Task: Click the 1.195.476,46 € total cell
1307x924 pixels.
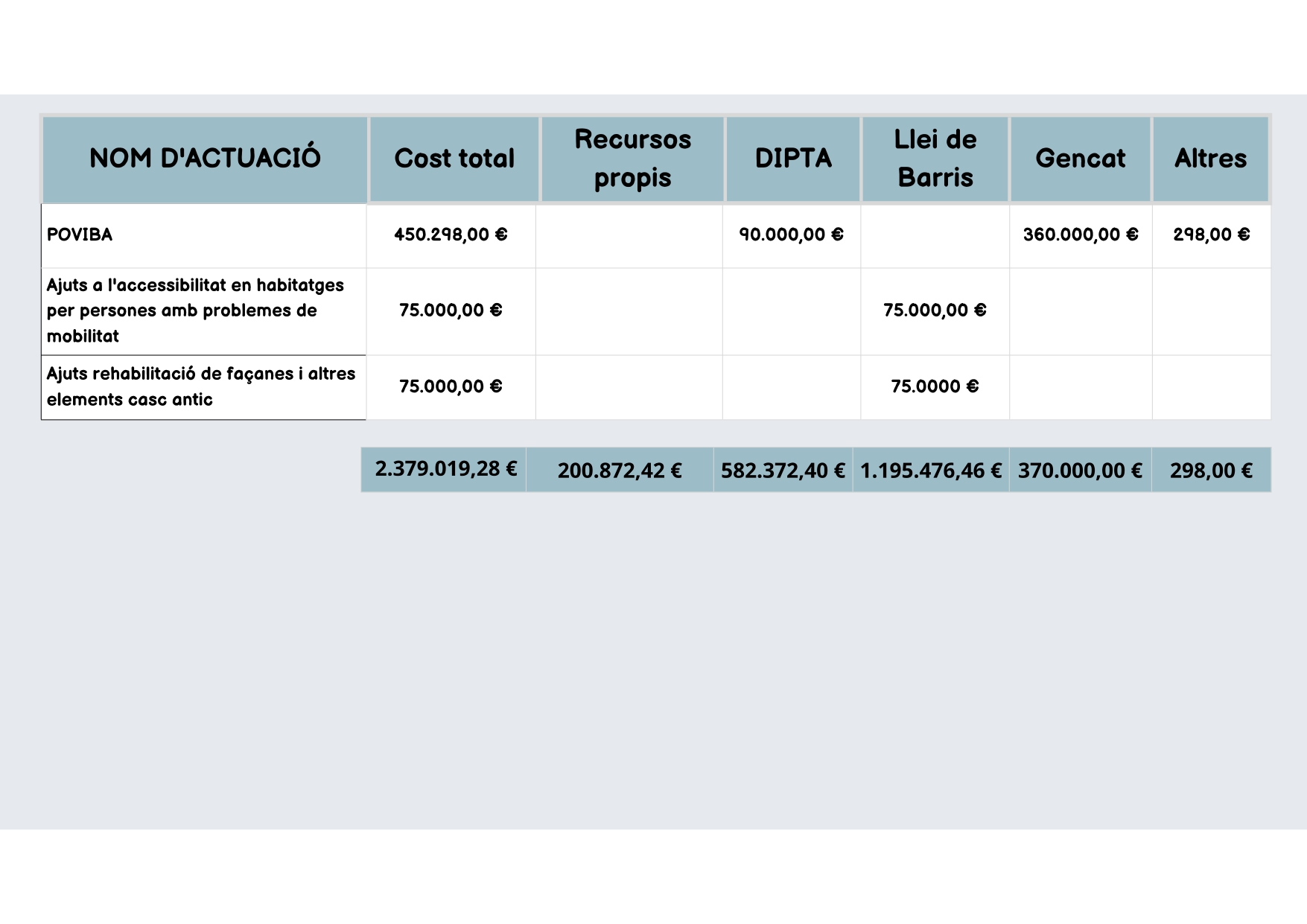Action: coord(931,471)
